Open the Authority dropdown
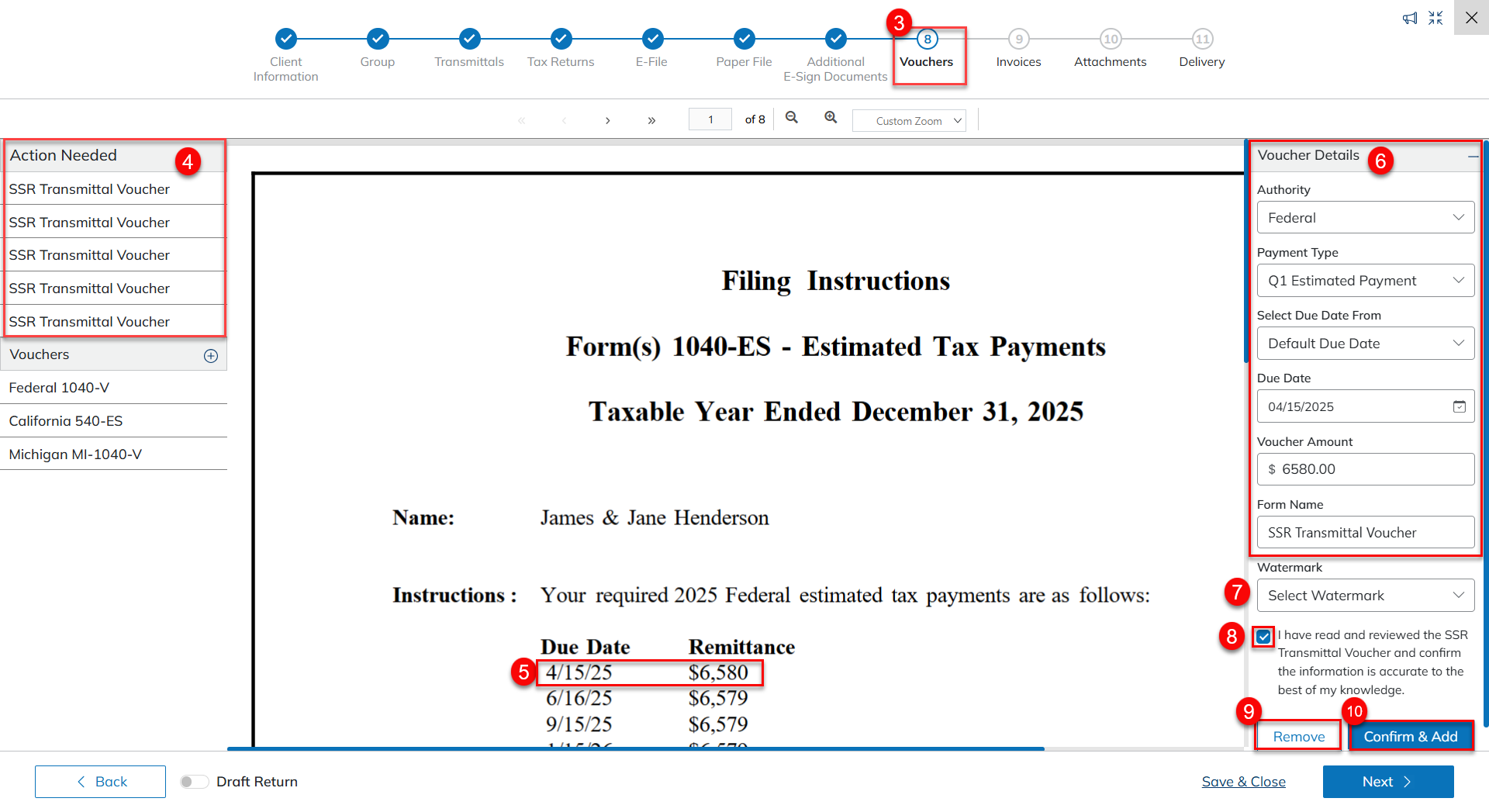 1365,218
